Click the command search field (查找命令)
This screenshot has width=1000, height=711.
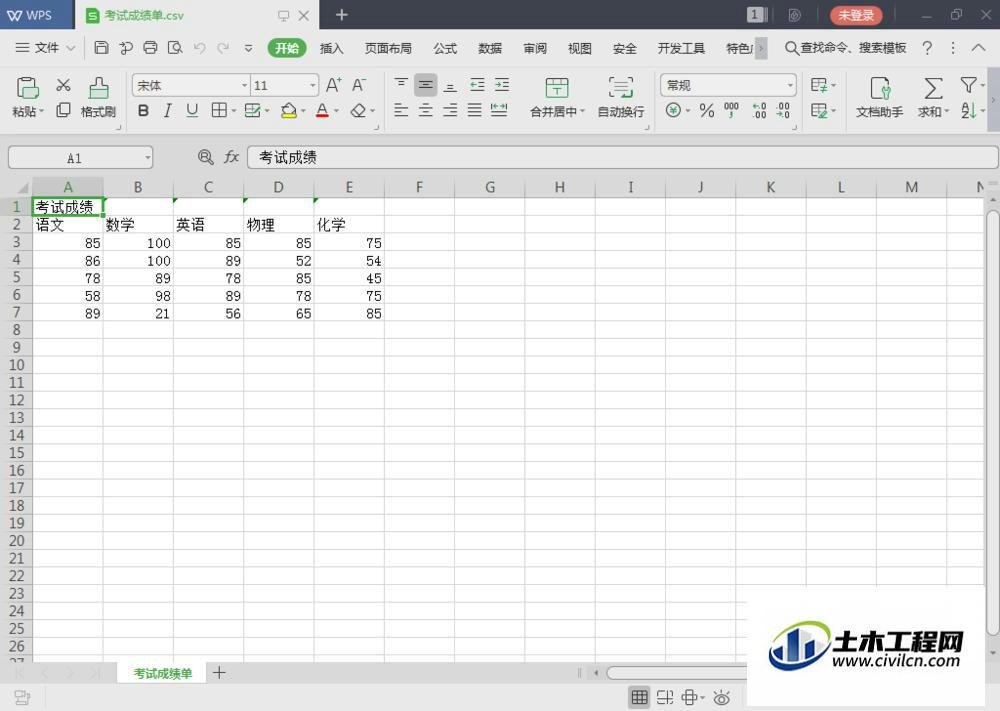845,48
